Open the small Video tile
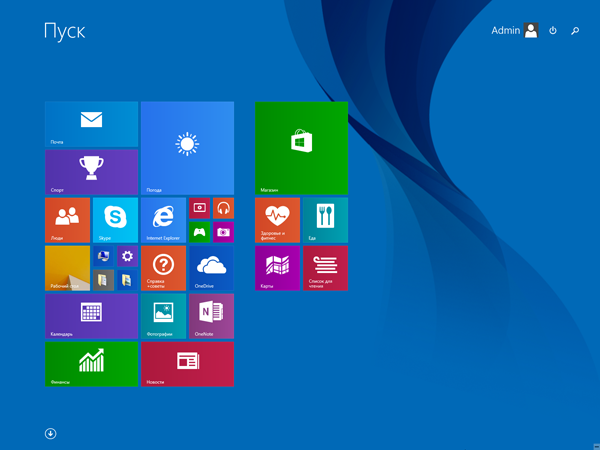Image resolution: width=600 pixels, height=450 pixels. click(x=199, y=208)
